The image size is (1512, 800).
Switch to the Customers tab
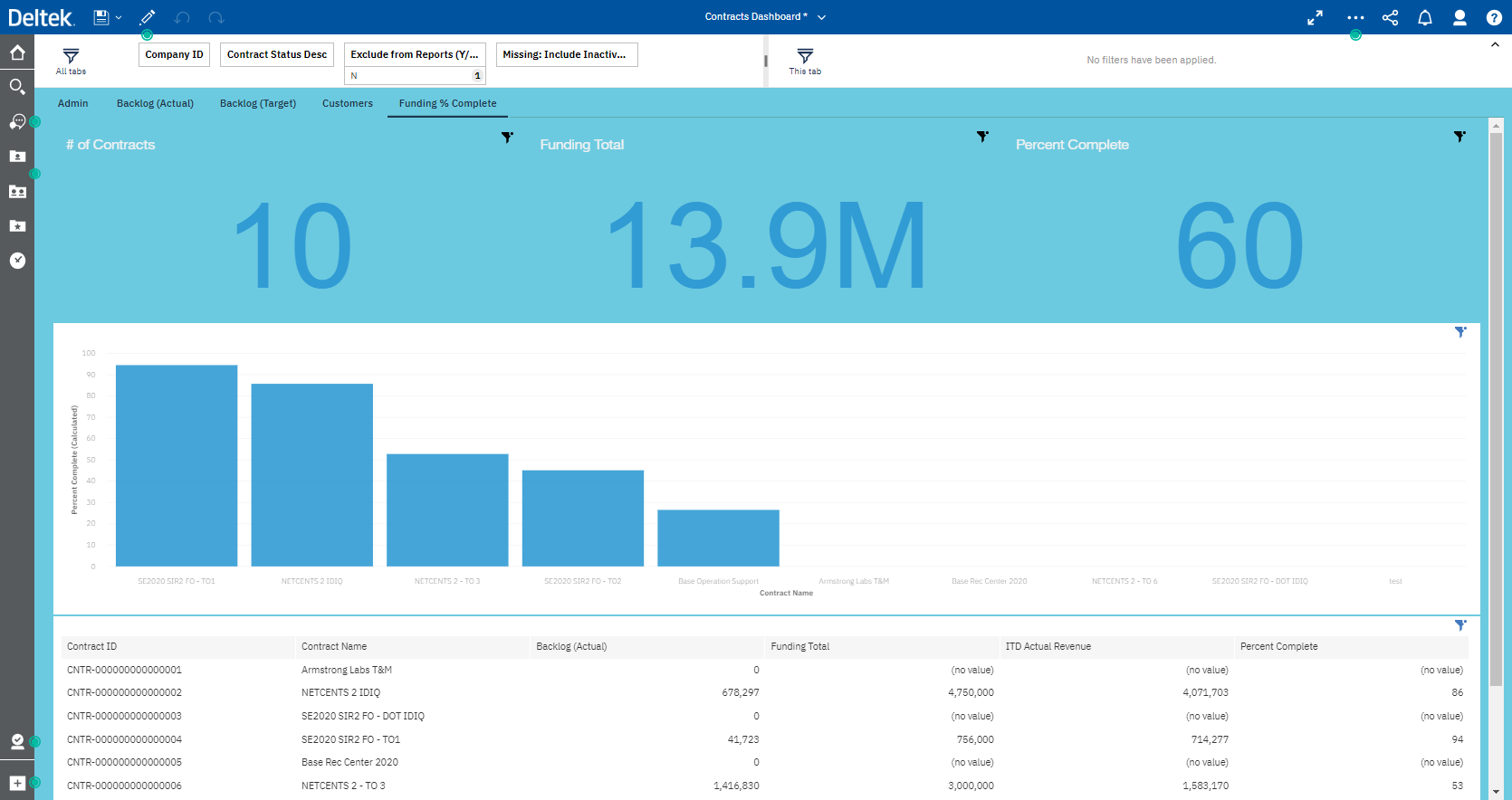347,103
